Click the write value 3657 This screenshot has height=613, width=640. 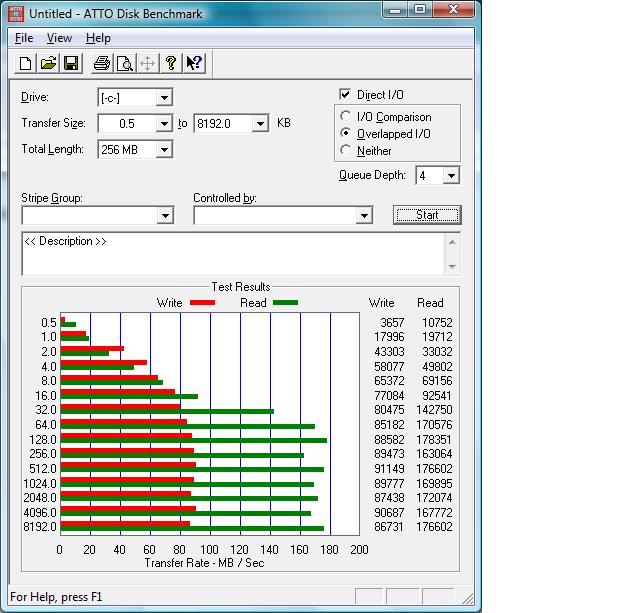pyautogui.click(x=392, y=322)
